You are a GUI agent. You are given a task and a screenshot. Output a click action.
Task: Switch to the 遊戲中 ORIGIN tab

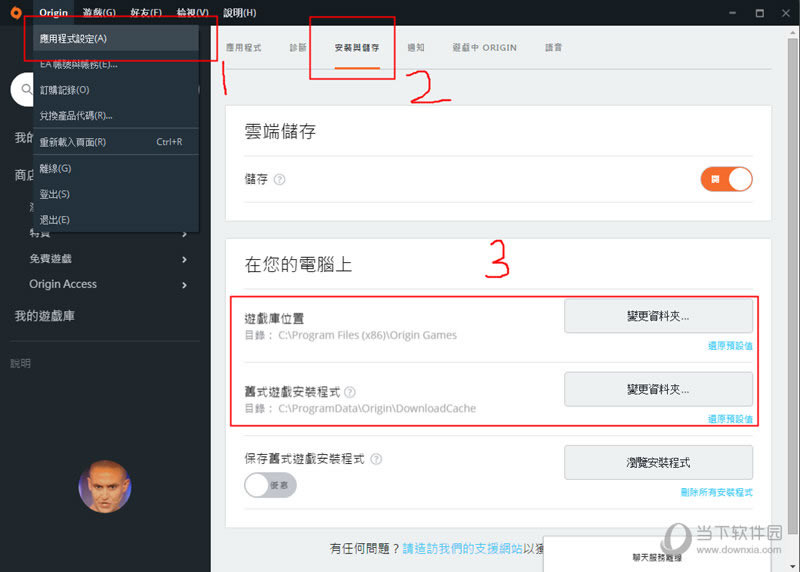485,47
